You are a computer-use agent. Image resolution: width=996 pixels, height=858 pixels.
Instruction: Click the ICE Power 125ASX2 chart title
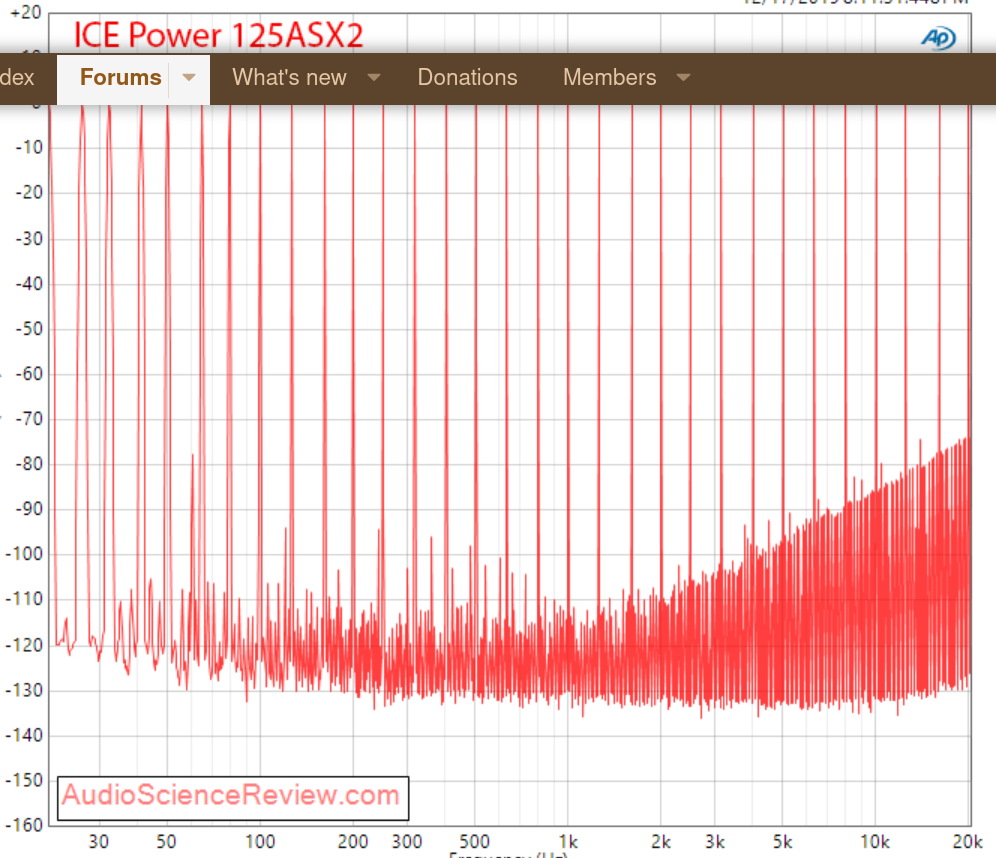click(x=219, y=34)
